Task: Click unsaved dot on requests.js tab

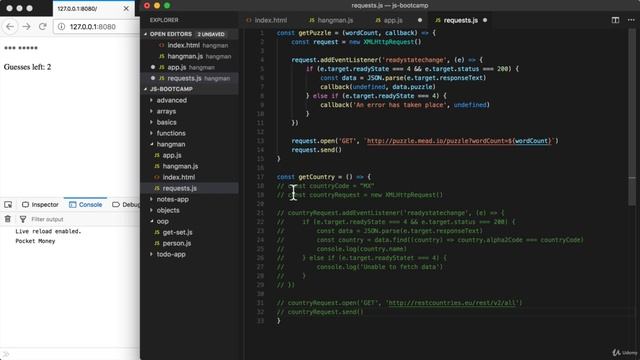Action: click(485, 20)
